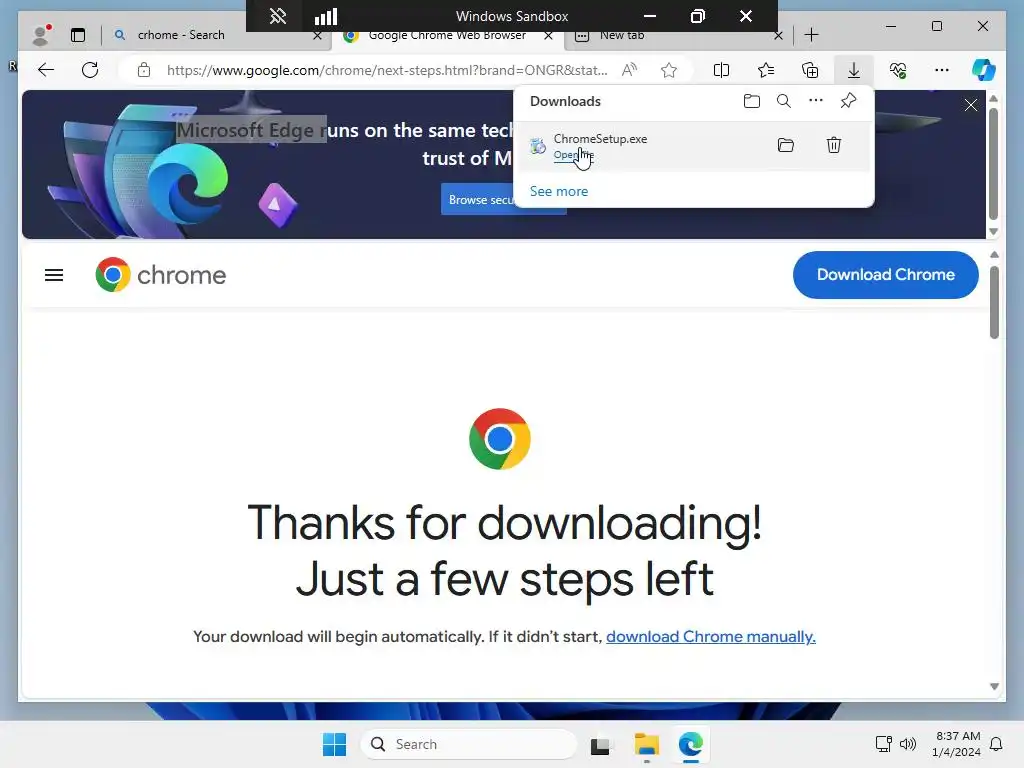Click Open file under ChromeSetup.exe

click(573, 155)
